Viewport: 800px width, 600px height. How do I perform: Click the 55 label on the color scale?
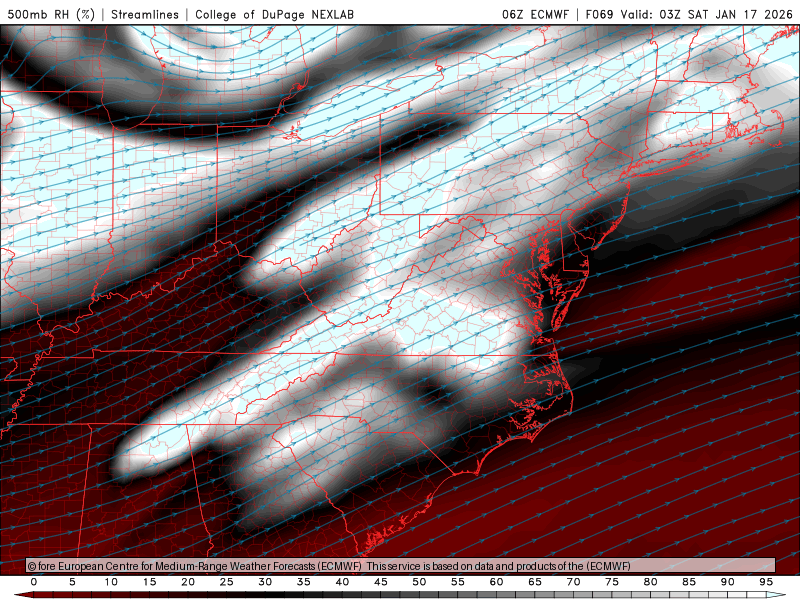458,582
